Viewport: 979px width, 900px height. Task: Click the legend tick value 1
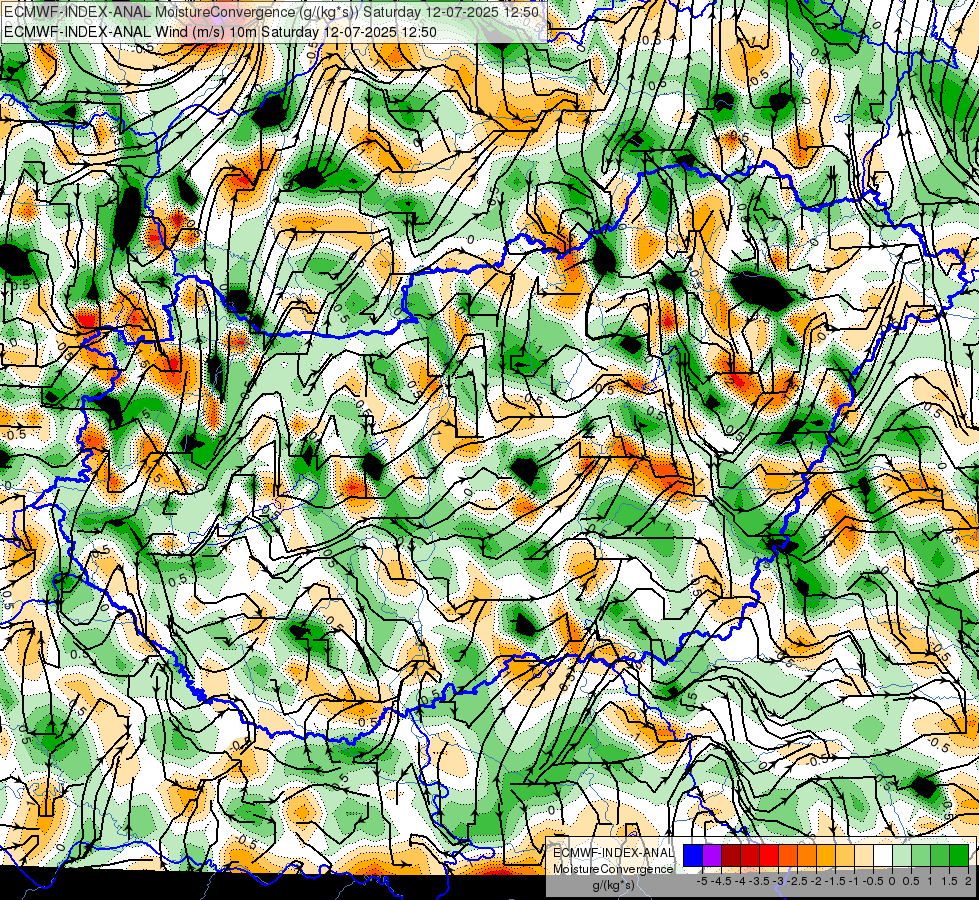(x=930, y=881)
